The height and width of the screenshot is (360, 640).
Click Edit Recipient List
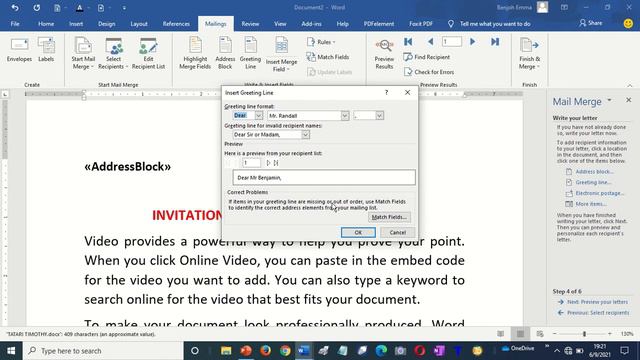click(x=148, y=53)
